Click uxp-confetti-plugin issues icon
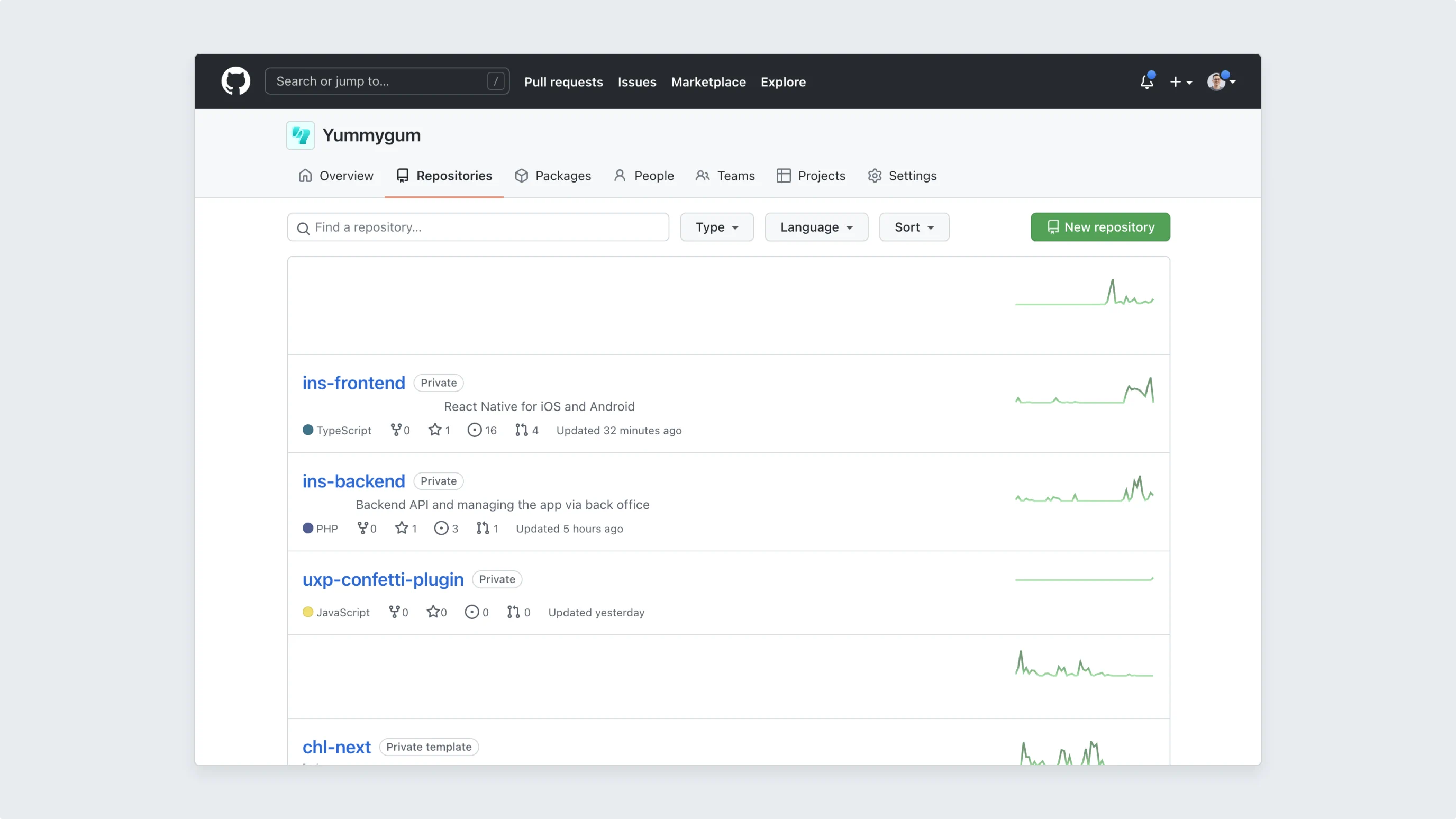Viewport: 1456px width, 819px height. [471, 612]
